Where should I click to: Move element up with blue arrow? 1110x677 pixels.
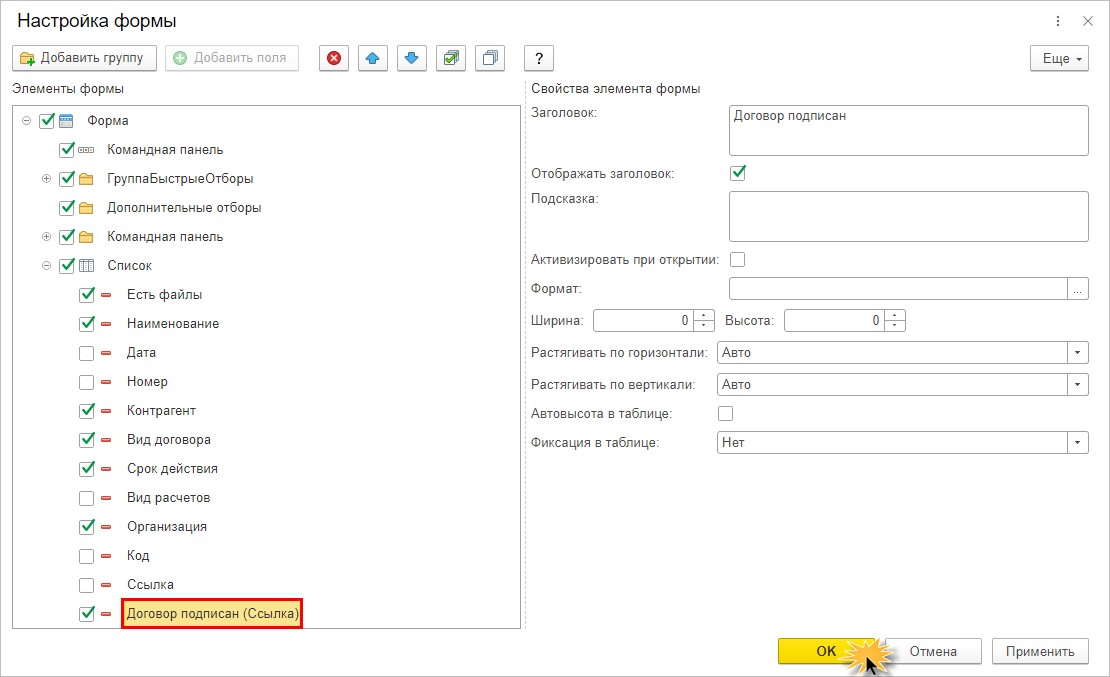coord(373,58)
